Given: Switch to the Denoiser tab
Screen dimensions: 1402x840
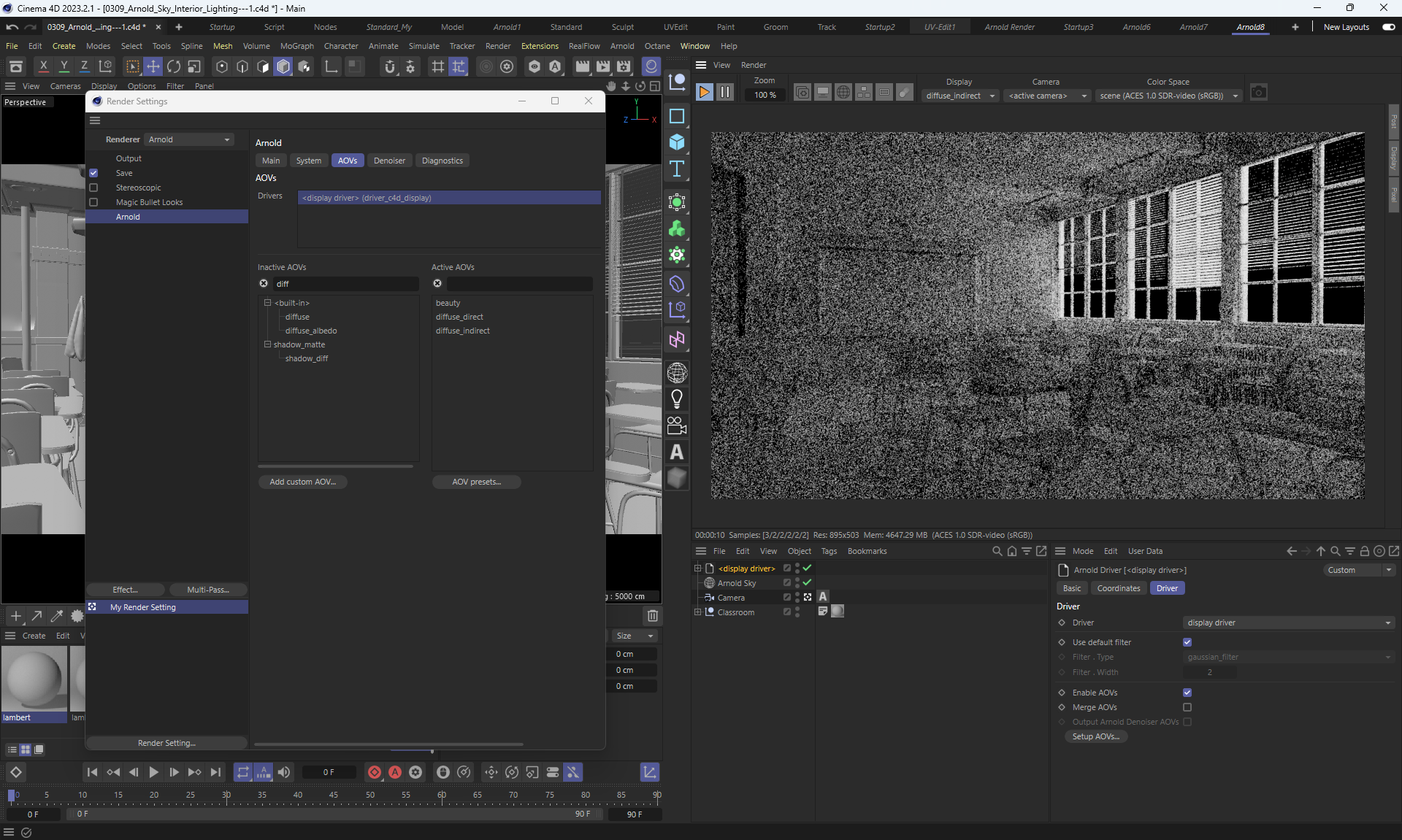Looking at the screenshot, I should (x=389, y=161).
